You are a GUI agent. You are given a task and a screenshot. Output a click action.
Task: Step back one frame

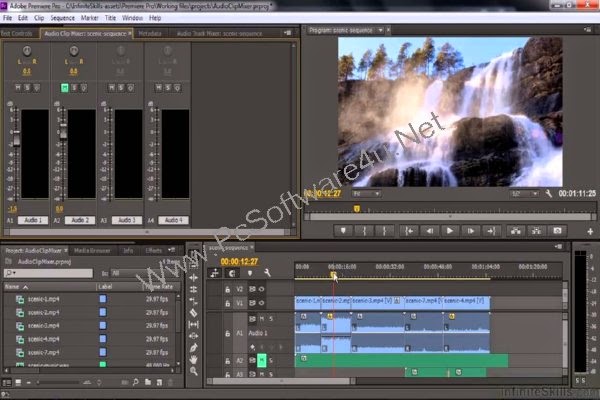[x=429, y=231]
